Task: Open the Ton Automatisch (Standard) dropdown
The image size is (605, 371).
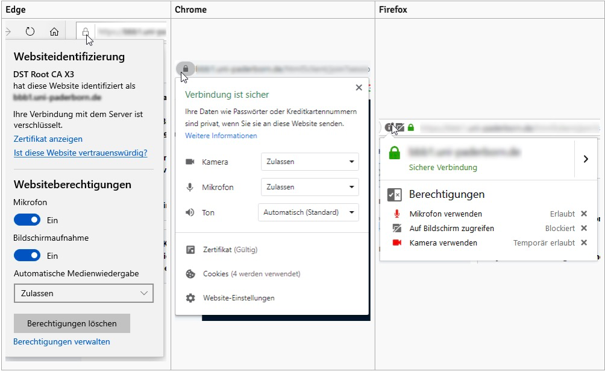Action: [308, 212]
